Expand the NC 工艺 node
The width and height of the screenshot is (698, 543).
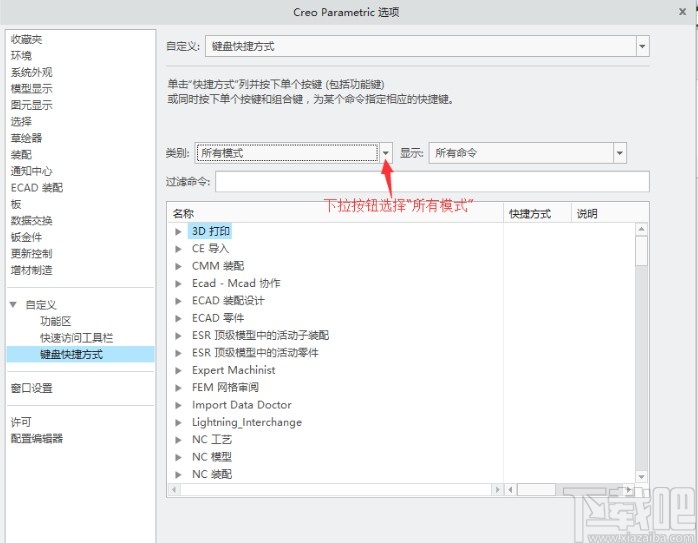pyautogui.click(x=179, y=440)
